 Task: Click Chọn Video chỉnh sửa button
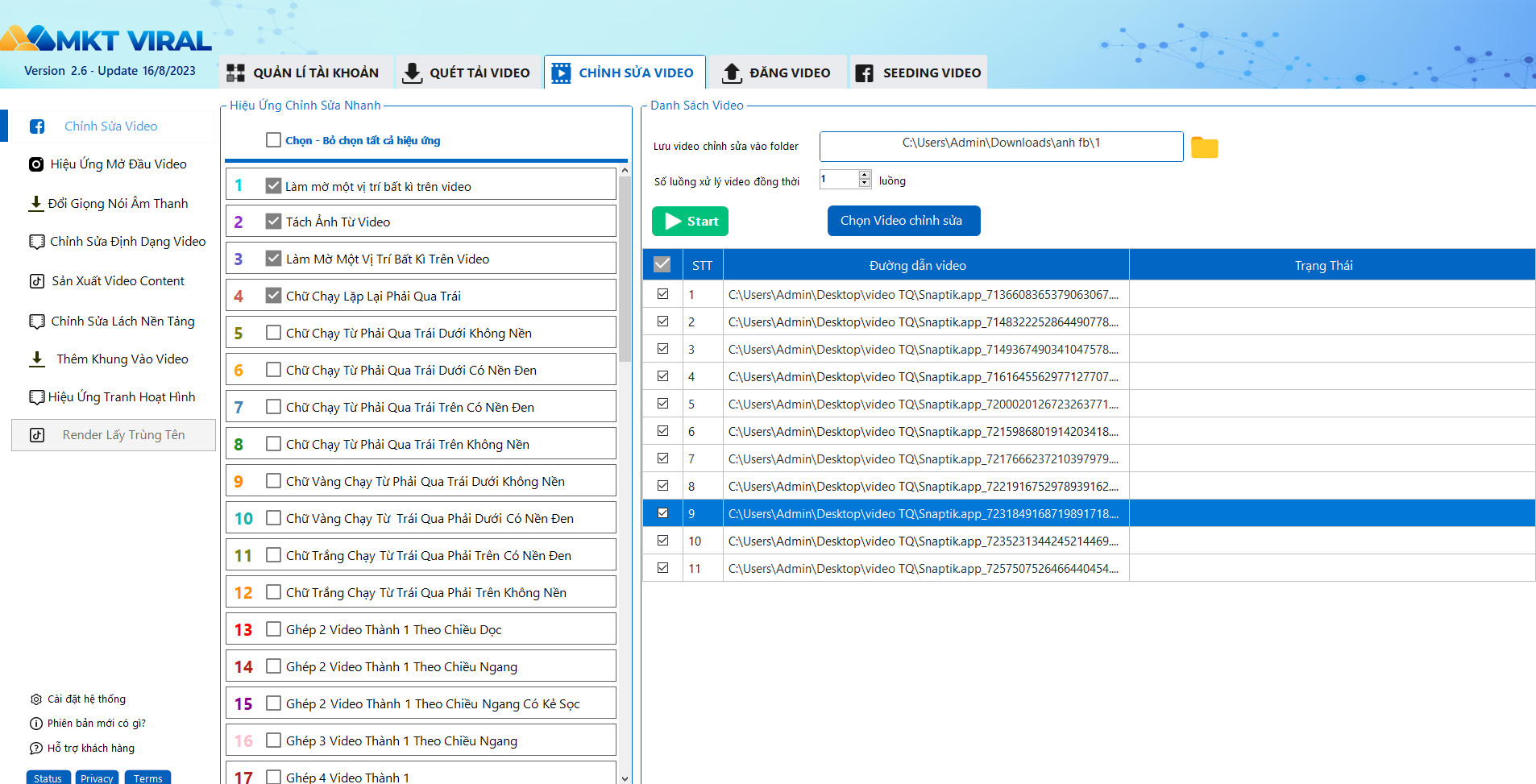tap(903, 221)
